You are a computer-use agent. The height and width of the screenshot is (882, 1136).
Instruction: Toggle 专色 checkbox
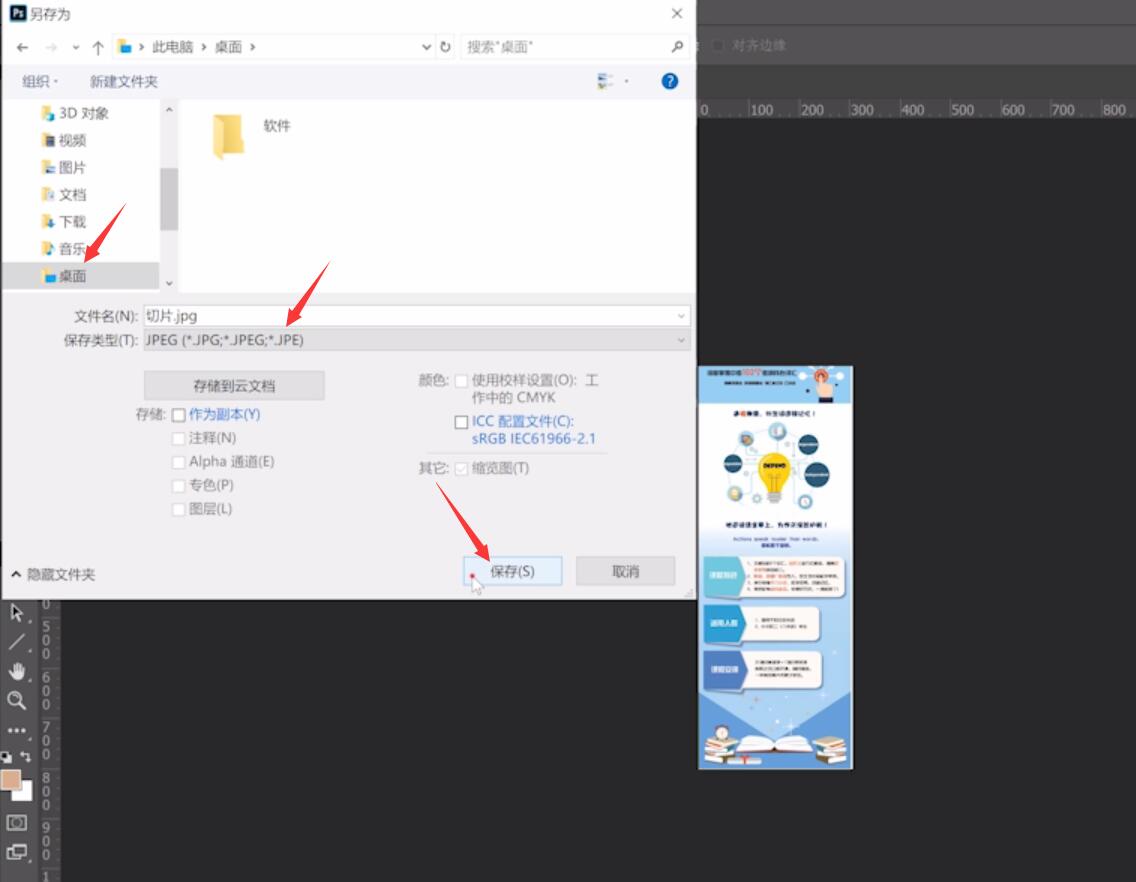pyautogui.click(x=178, y=486)
